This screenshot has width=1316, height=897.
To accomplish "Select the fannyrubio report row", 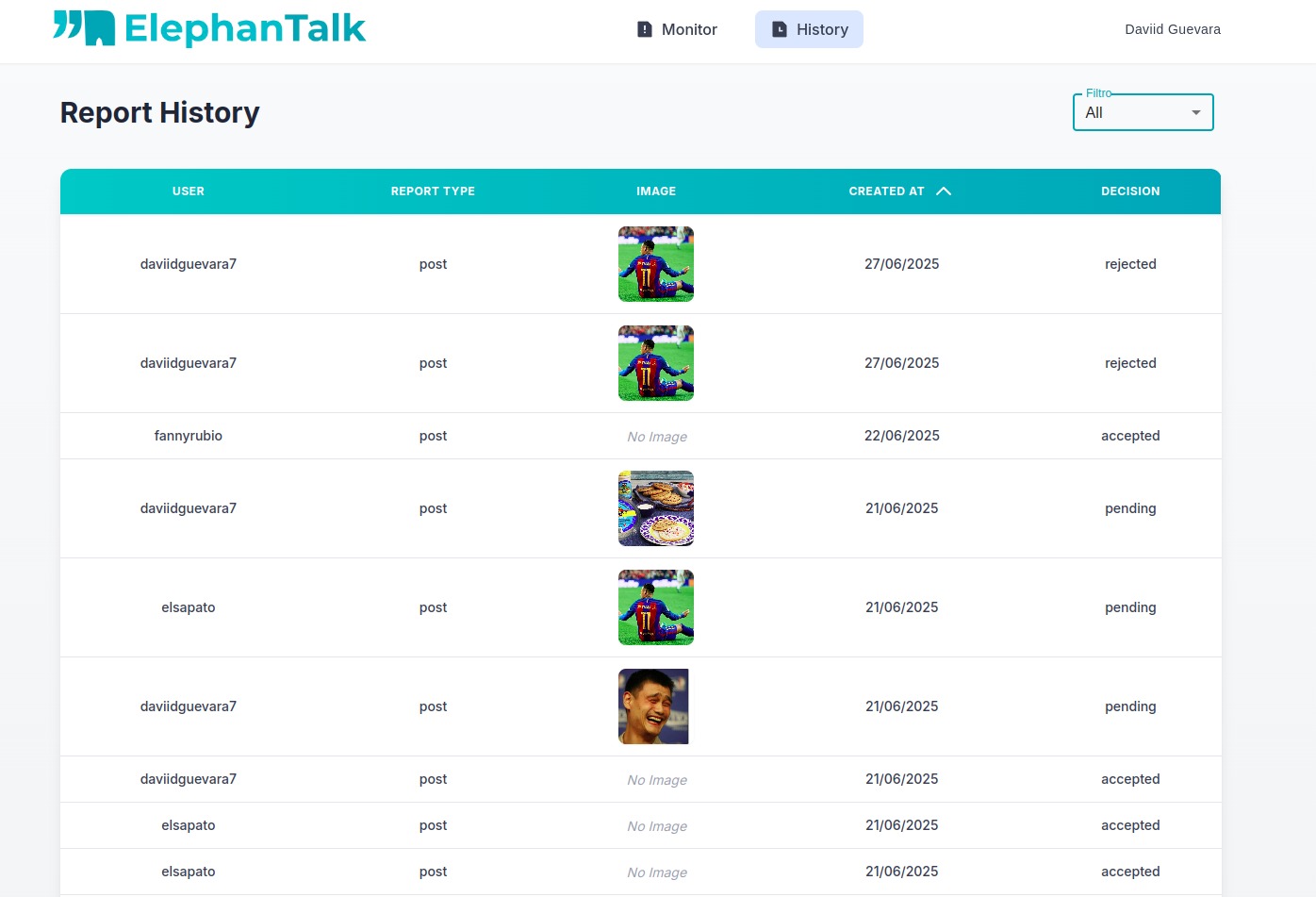I will point(189,436).
